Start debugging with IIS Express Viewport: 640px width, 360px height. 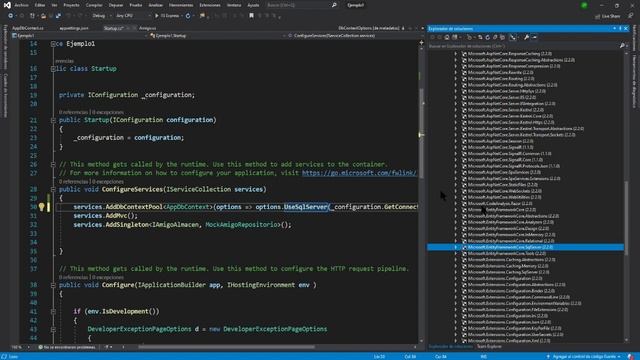click(x=168, y=16)
